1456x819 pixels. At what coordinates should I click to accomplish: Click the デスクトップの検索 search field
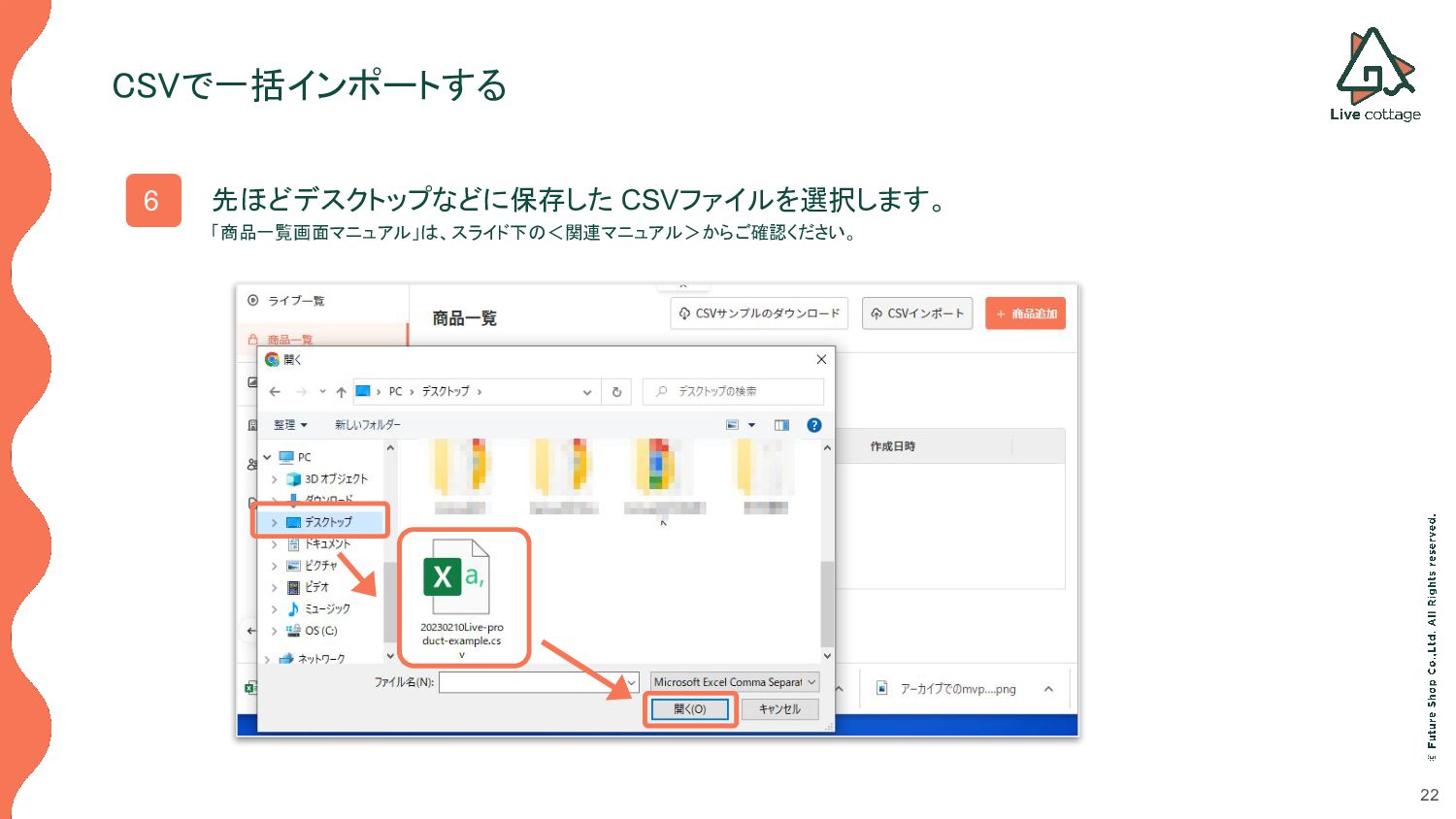point(733,391)
